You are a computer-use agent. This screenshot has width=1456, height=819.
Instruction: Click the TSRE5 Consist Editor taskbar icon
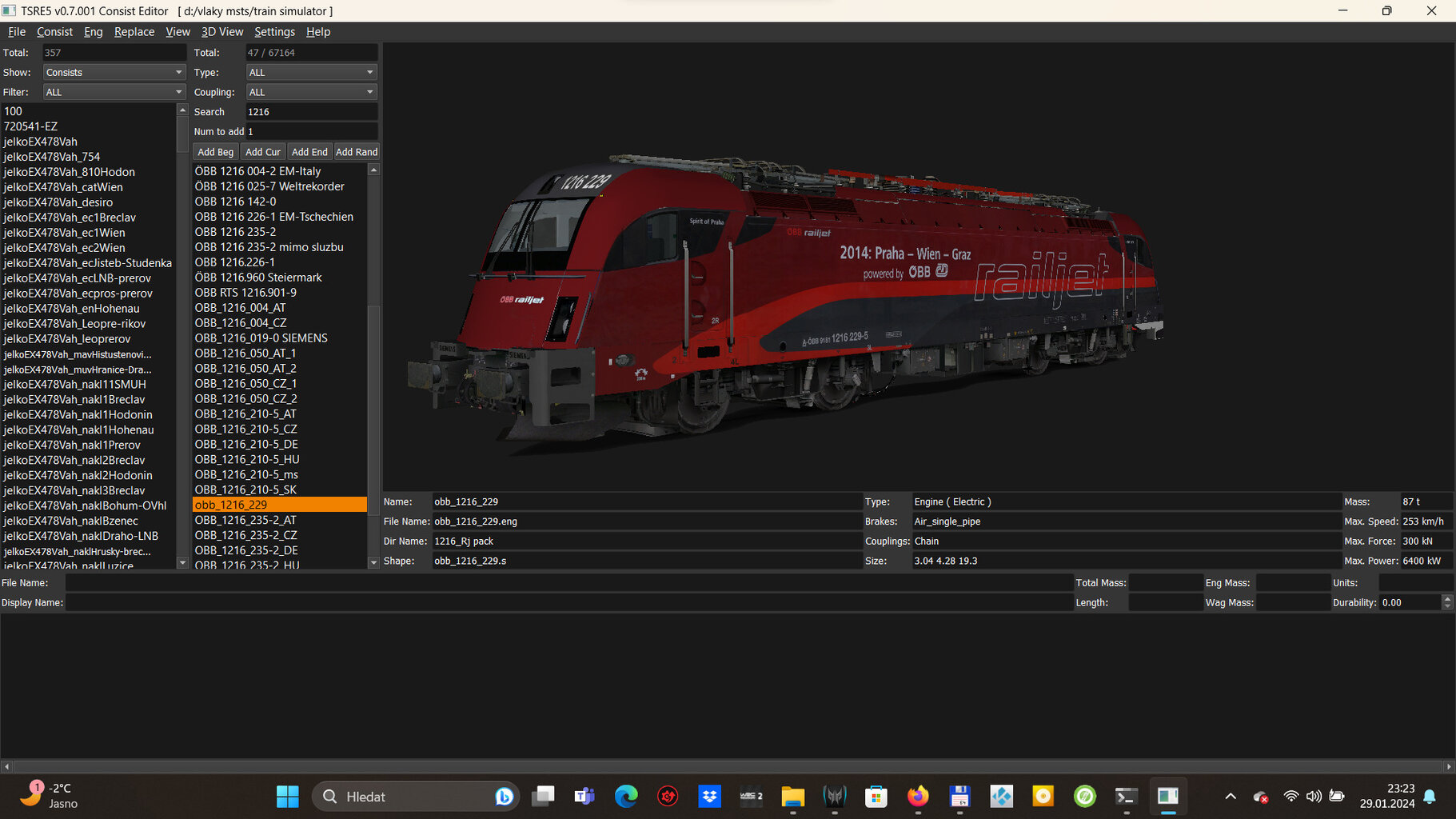click(1168, 797)
